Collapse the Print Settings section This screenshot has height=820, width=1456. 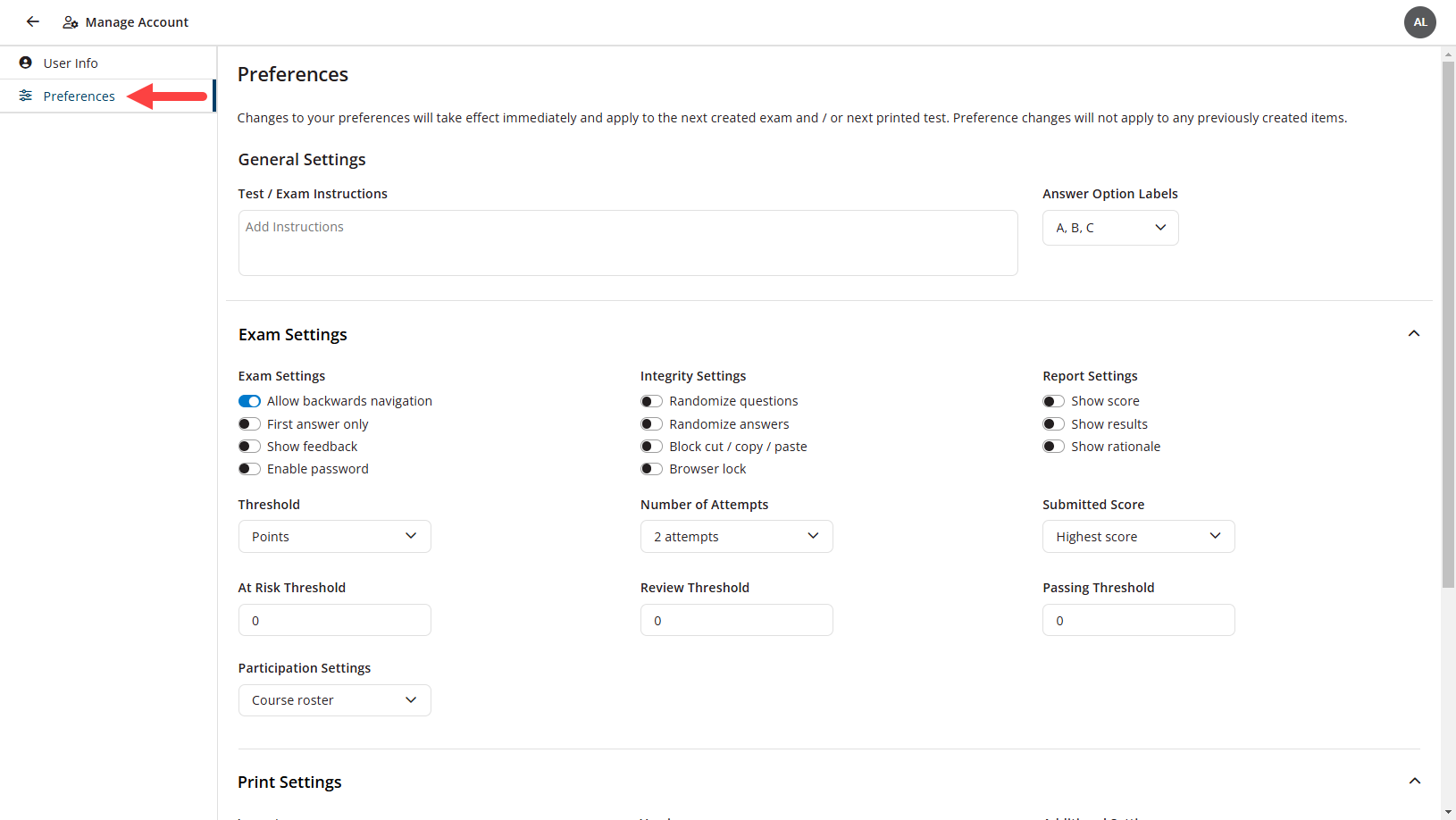pyautogui.click(x=1414, y=781)
